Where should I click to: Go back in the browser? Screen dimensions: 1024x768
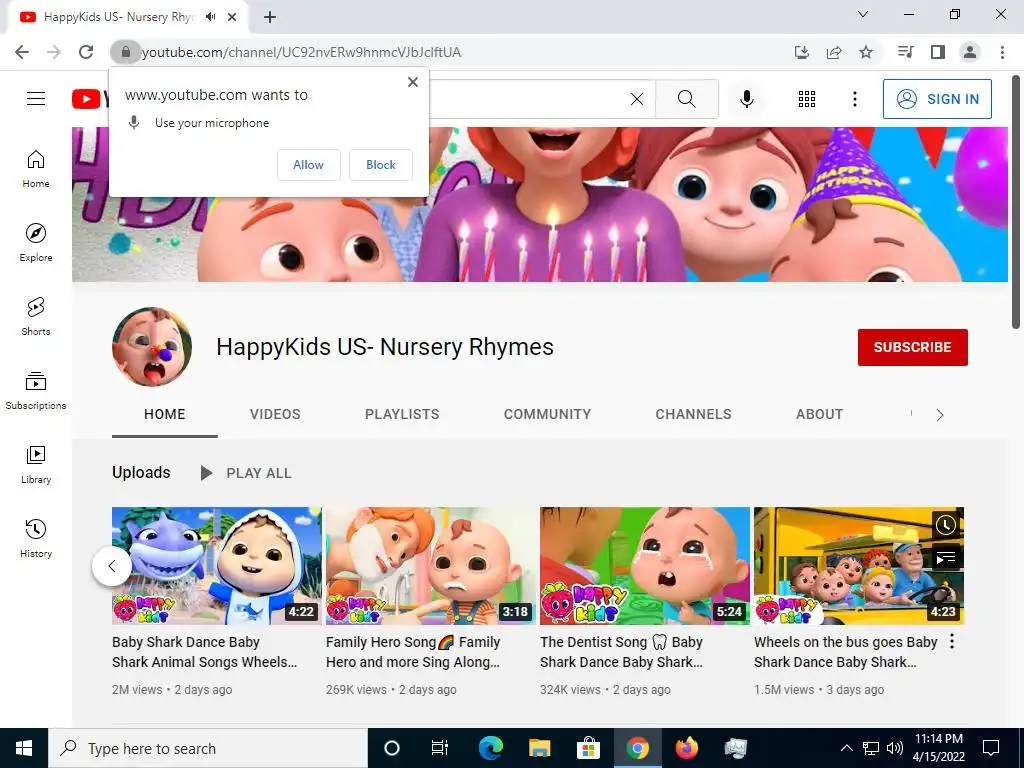click(x=22, y=52)
